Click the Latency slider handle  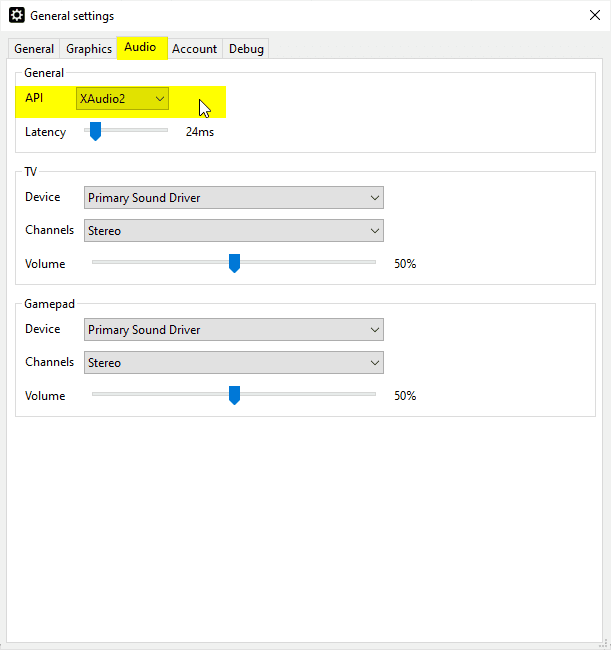pos(95,131)
